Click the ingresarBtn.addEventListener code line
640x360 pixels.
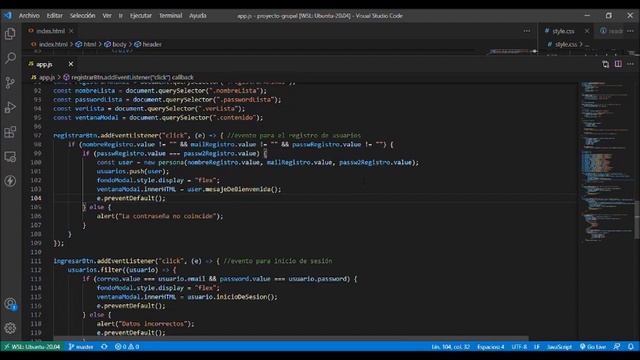click(193, 261)
